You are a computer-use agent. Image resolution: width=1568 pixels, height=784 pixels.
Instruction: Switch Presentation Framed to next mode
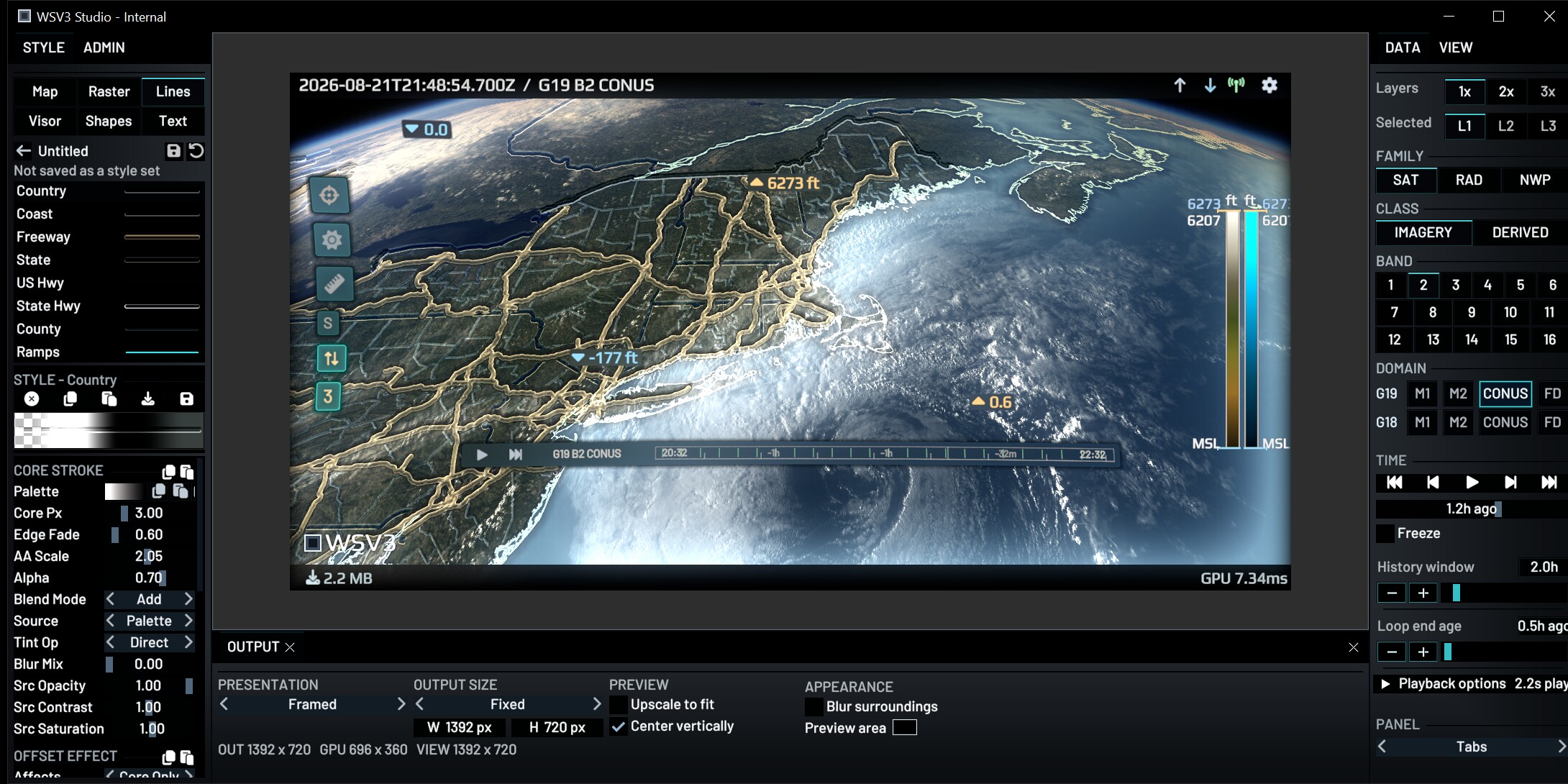tap(401, 704)
